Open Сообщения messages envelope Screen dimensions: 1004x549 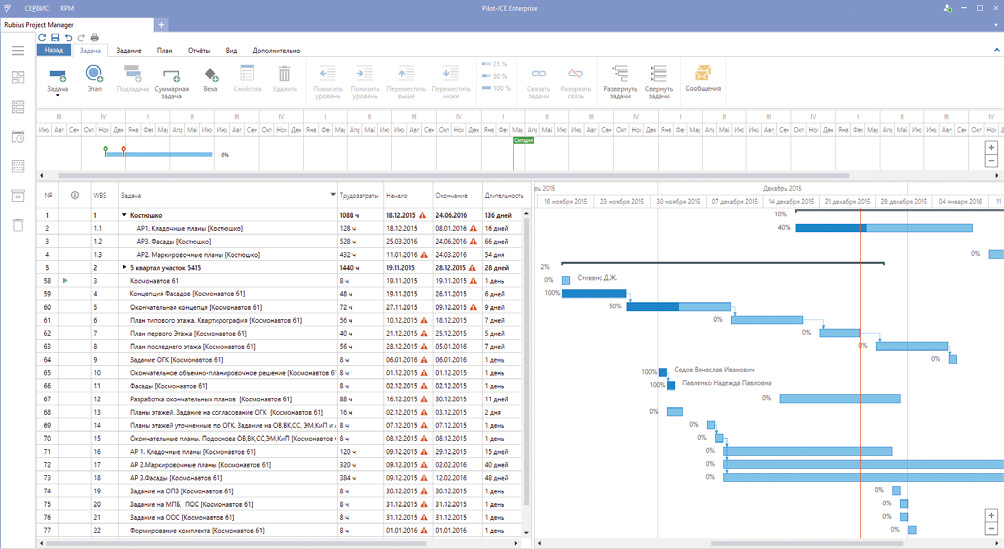click(703, 73)
